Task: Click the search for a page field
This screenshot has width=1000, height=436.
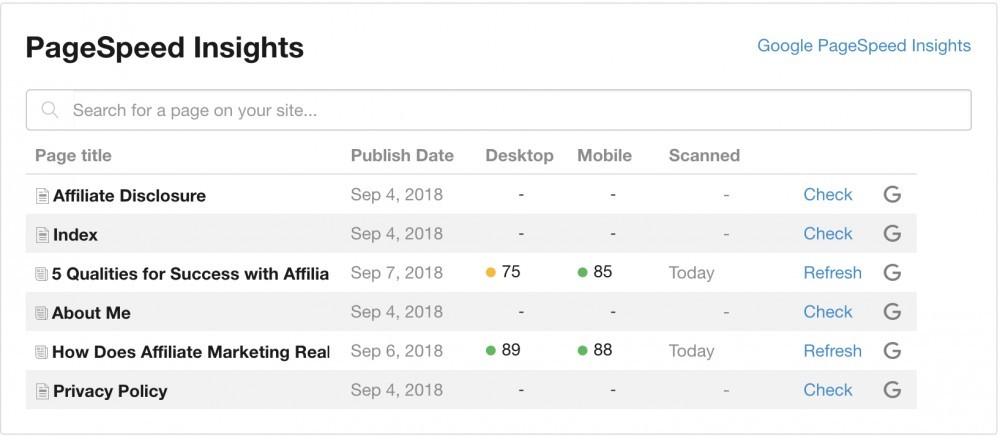Action: point(499,110)
